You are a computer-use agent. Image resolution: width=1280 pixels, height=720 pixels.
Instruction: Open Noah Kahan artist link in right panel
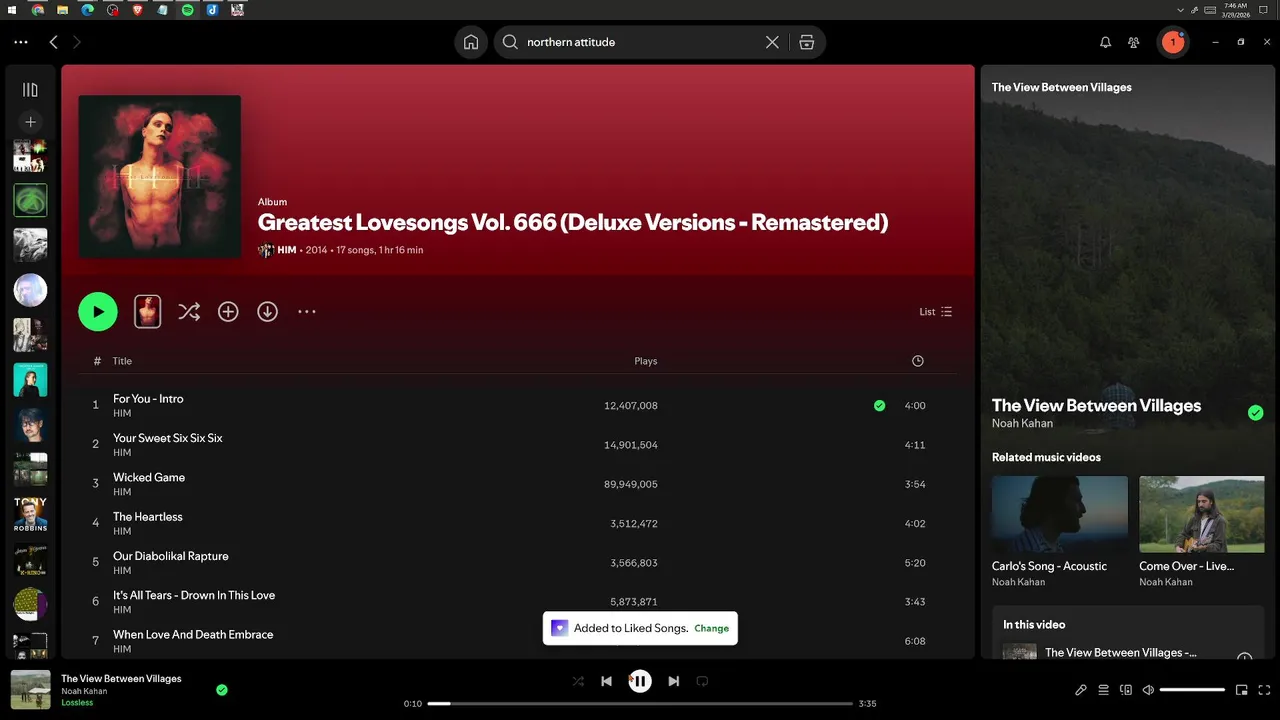(x=1022, y=423)
